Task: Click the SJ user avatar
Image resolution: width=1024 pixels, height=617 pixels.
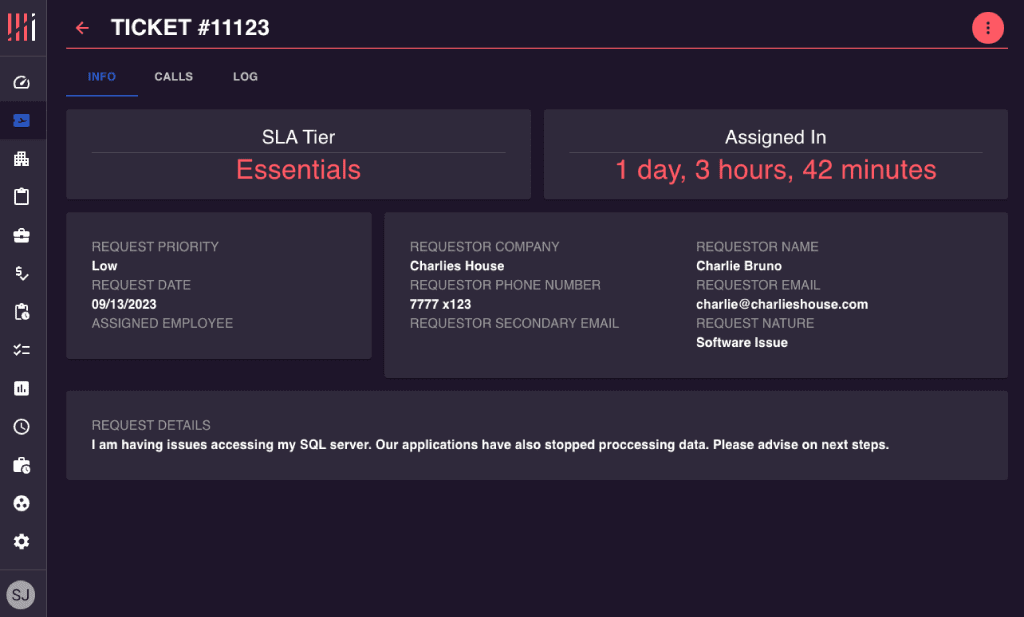Action: coord(21,596)
